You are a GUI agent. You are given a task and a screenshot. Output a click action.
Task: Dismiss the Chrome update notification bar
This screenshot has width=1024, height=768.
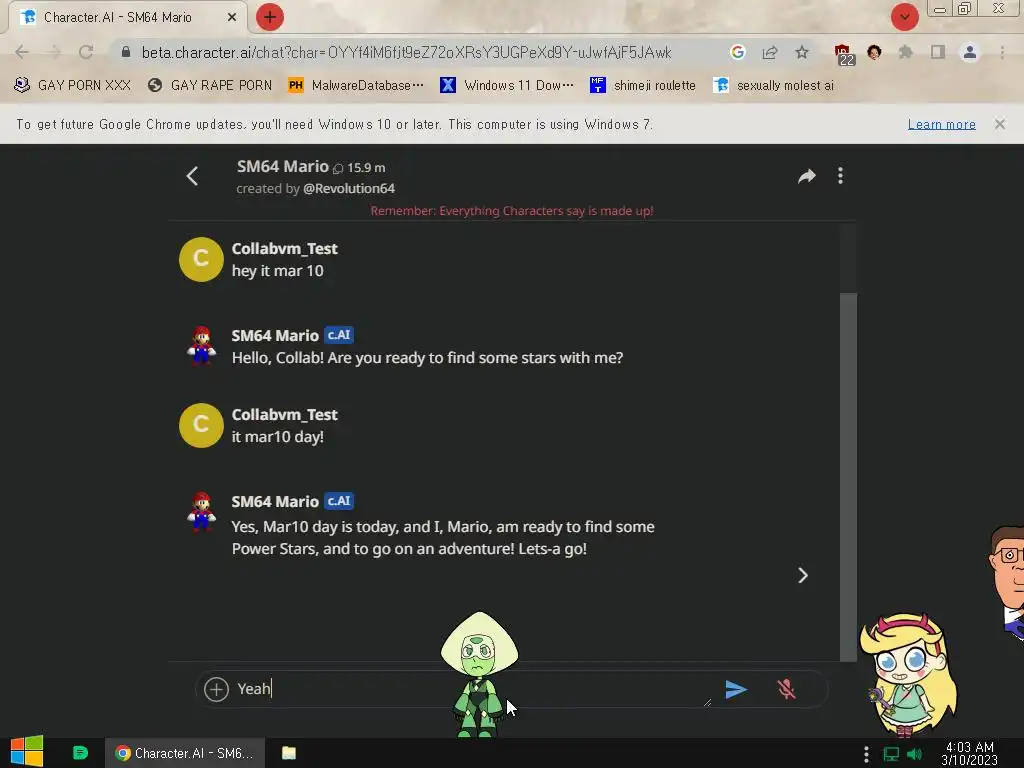click(999, 124)
